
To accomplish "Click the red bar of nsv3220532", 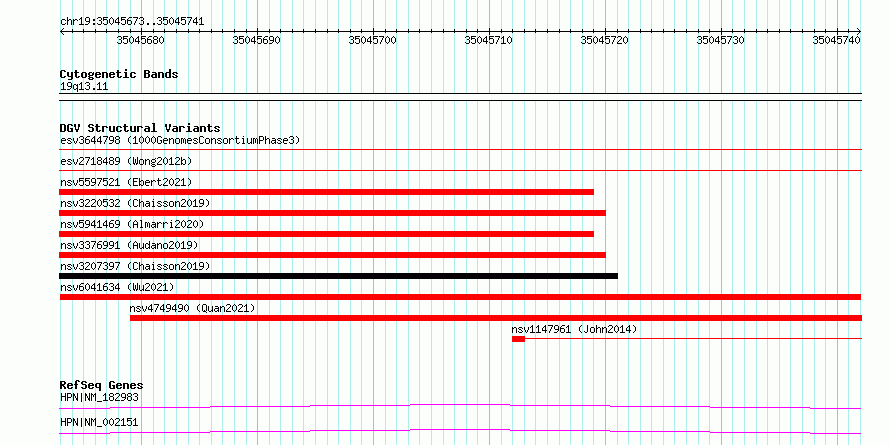I will point(333,213).
